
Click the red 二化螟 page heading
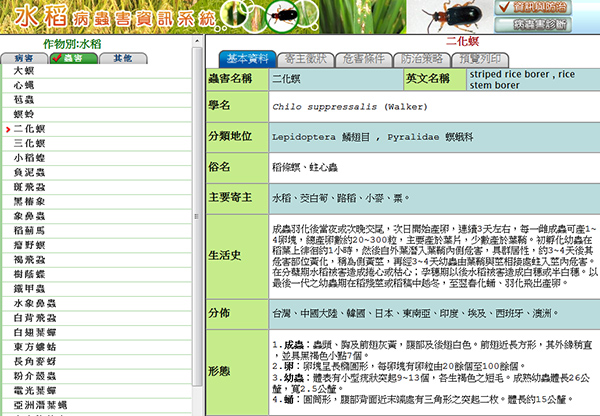[x=462, y=41]
